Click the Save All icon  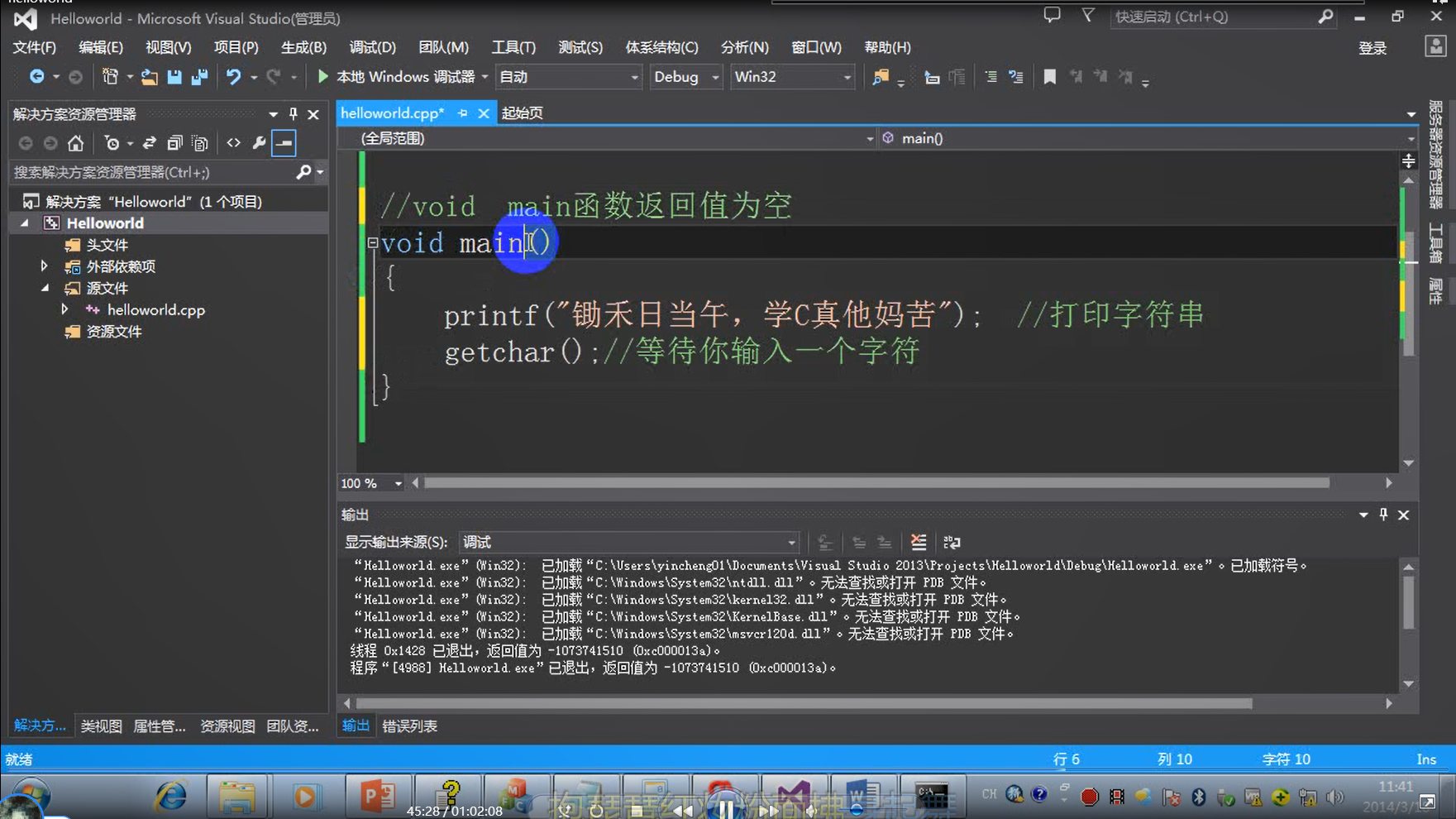coord(199,77)
